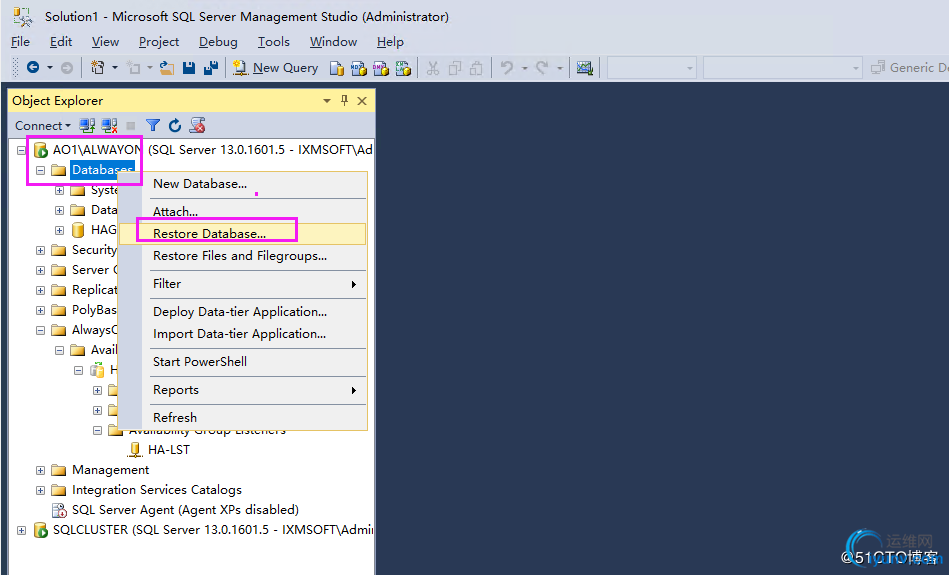The height and width of the screenshot is (575, 949).
Task: Click the Disconnect icon with red X
Action: pos(110,125)
